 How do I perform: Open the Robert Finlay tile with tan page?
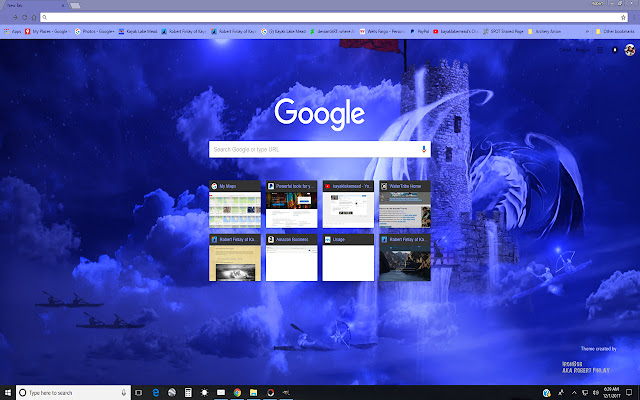235,258
